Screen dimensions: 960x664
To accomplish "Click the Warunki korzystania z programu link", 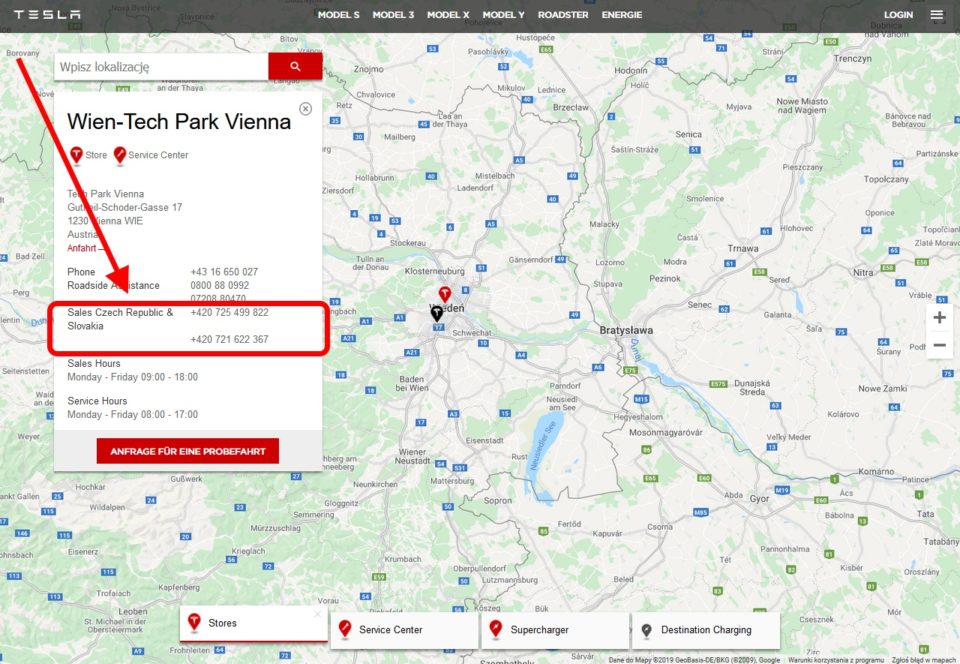I will click(x=836, y=660).
